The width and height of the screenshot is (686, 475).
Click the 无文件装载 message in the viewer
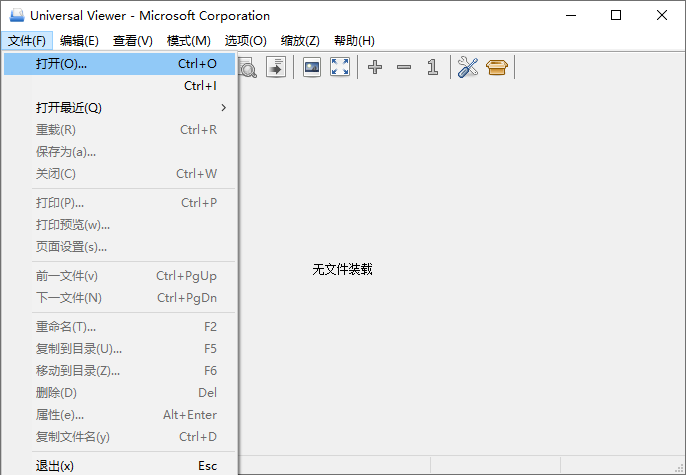coord(342,269)
